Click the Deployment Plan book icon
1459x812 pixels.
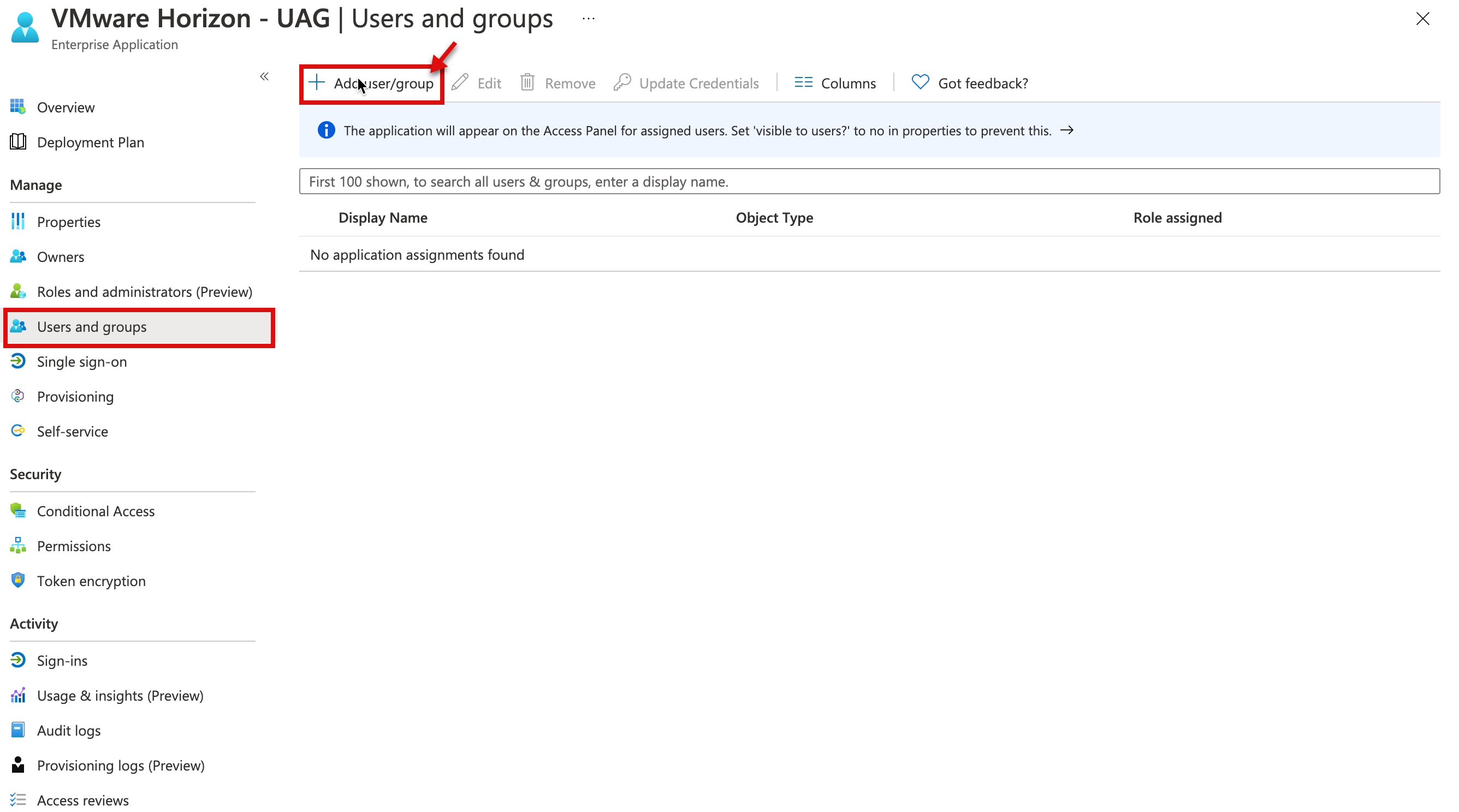(18, 142)
